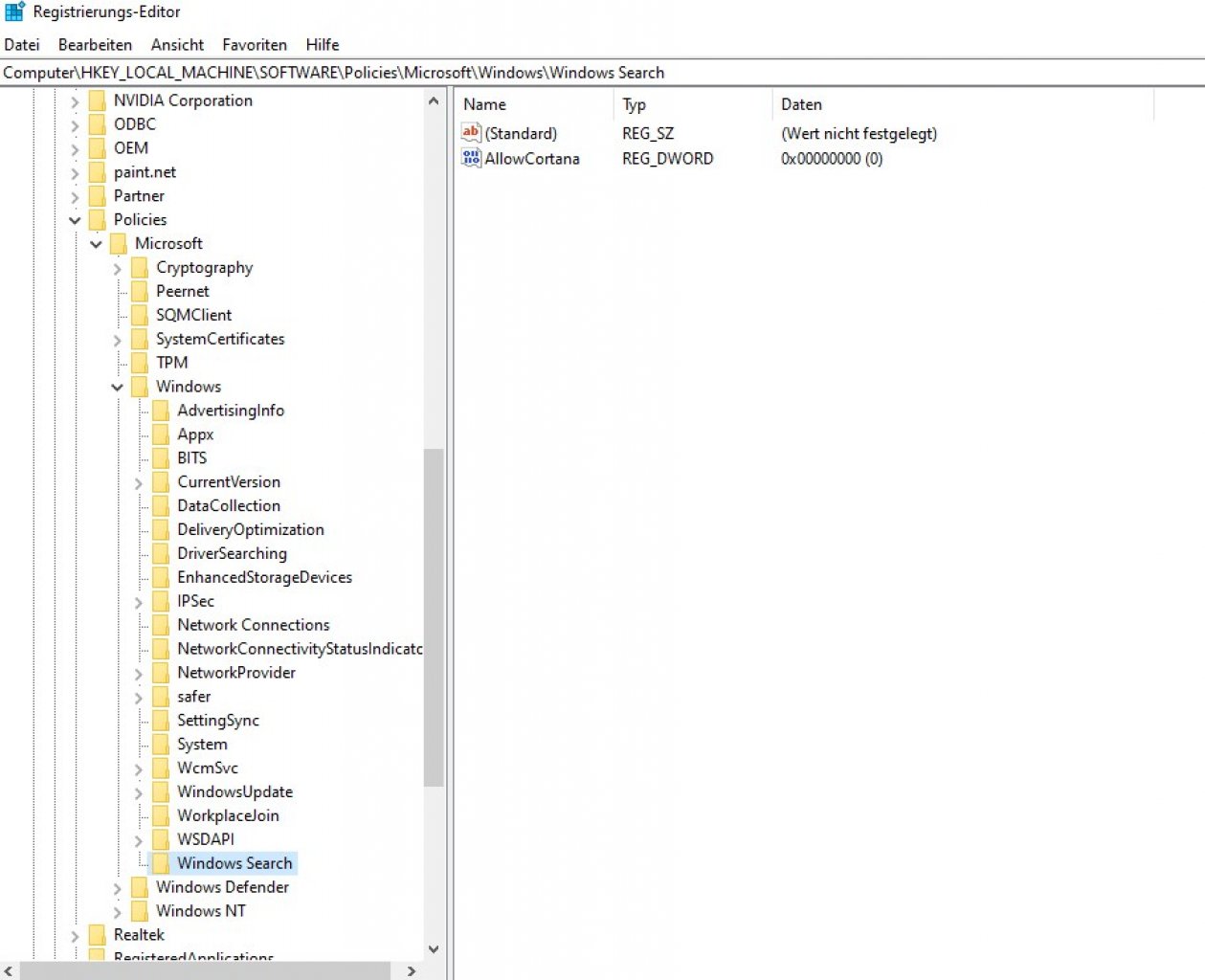Viewport: 1205px width, 980px height.
Task: Sort values by the Daten column header
Action: (x=963, y=104)
